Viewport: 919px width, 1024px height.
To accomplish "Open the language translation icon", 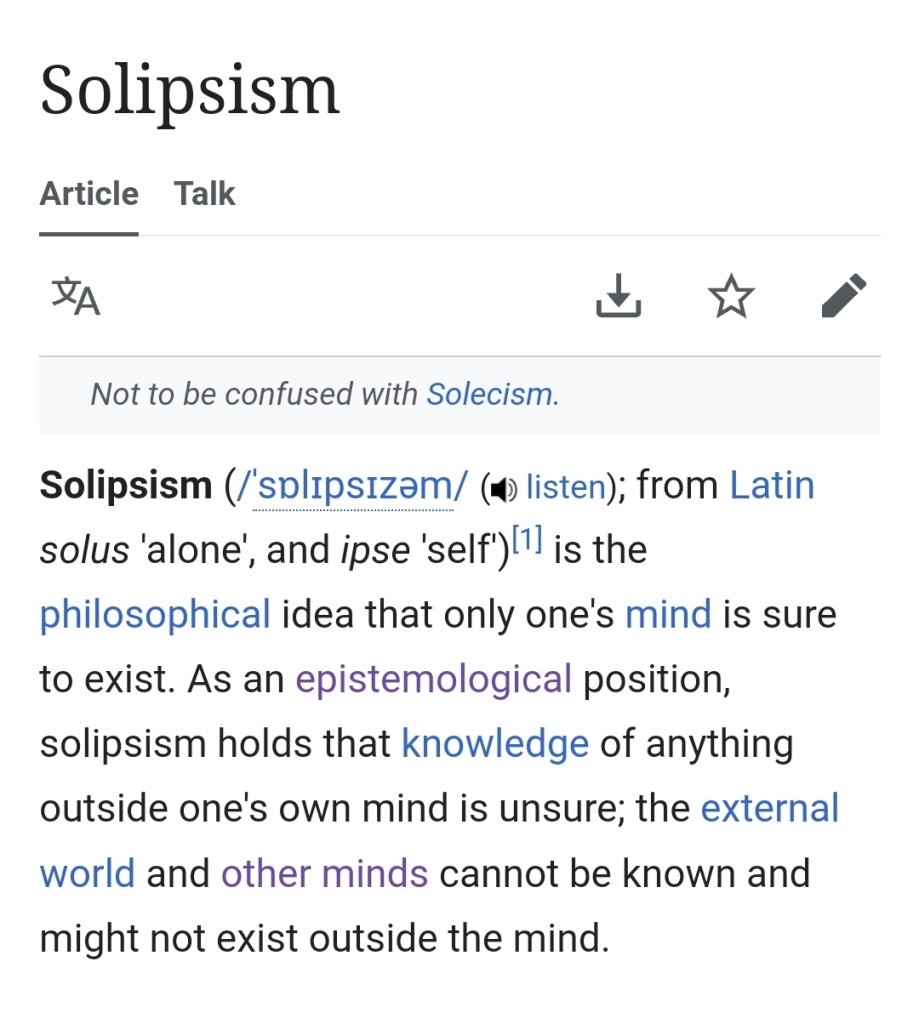I will (76, 297).
